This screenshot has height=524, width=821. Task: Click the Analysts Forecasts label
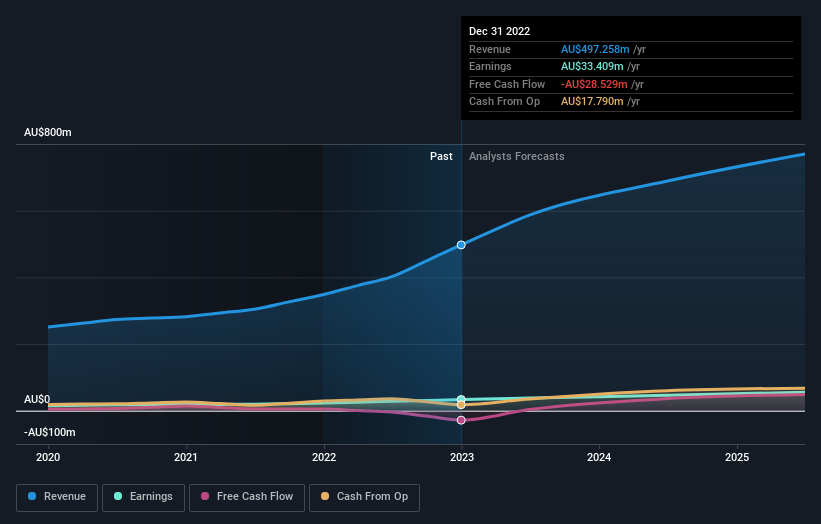tap(517, 156)
